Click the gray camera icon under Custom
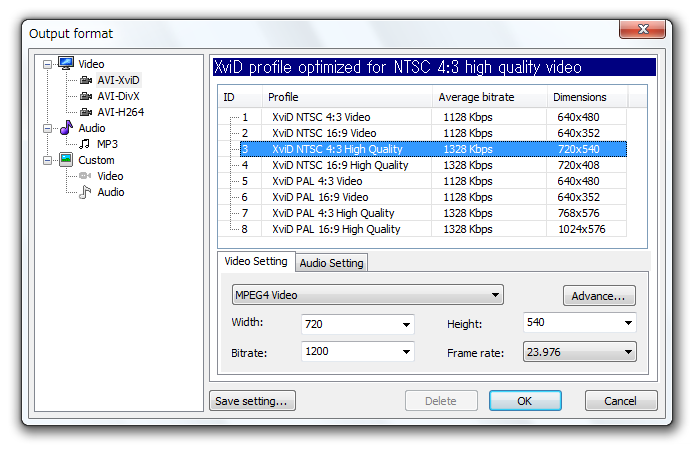 (85, 176)
